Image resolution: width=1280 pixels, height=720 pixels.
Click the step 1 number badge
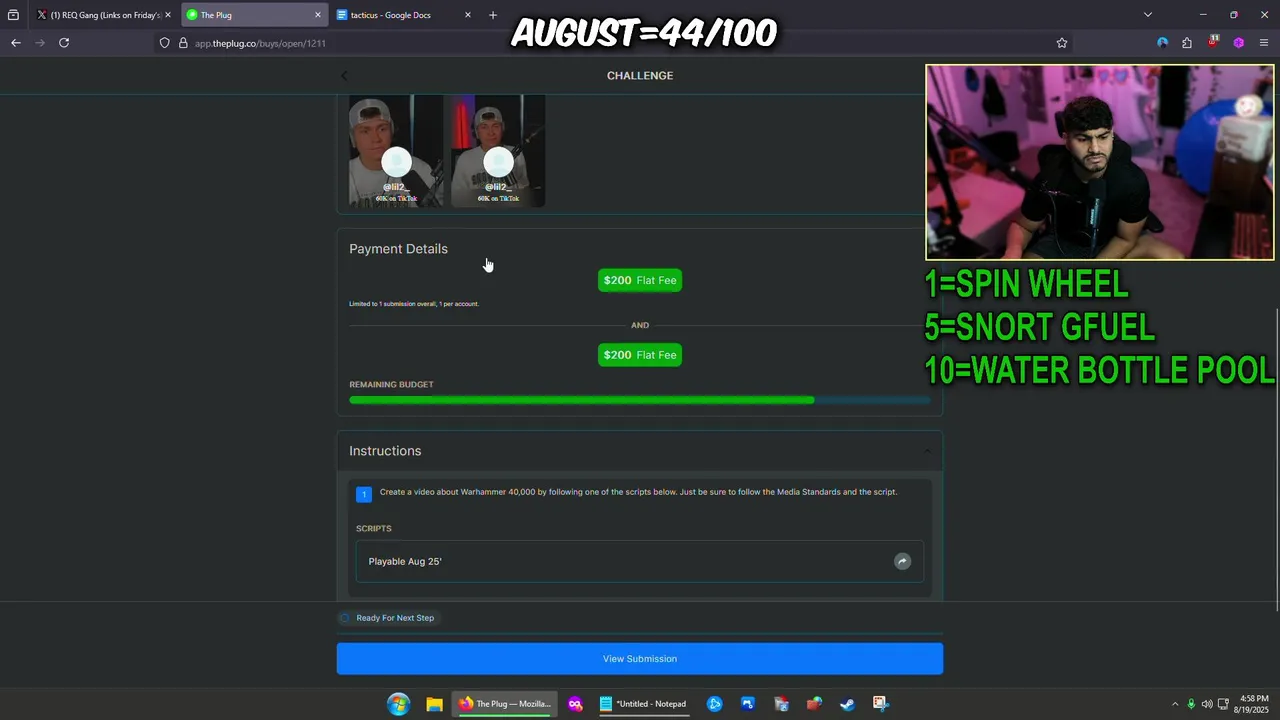click(x=364, y=494)
